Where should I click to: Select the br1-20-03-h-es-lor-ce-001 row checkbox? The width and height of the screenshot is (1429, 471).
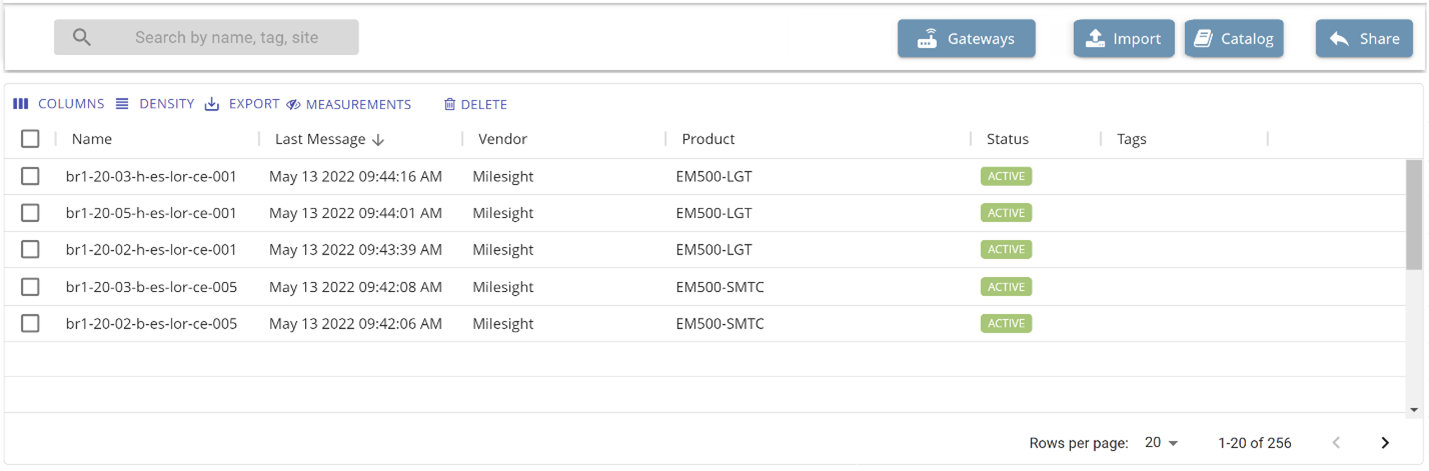(x=30, y=176)
